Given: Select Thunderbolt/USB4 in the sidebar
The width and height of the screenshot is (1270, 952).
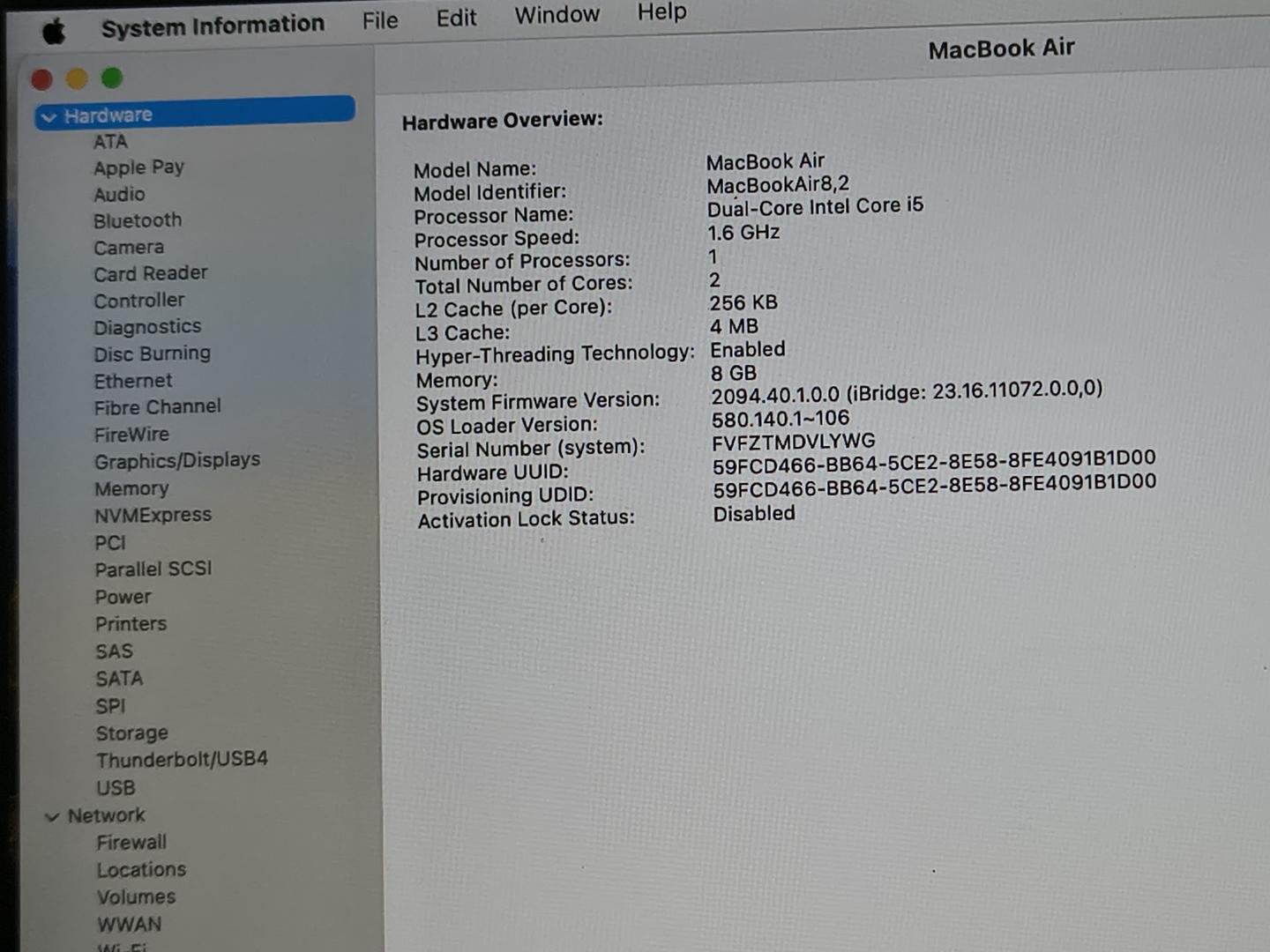Looking at the screenshot, I should [182, 760].
